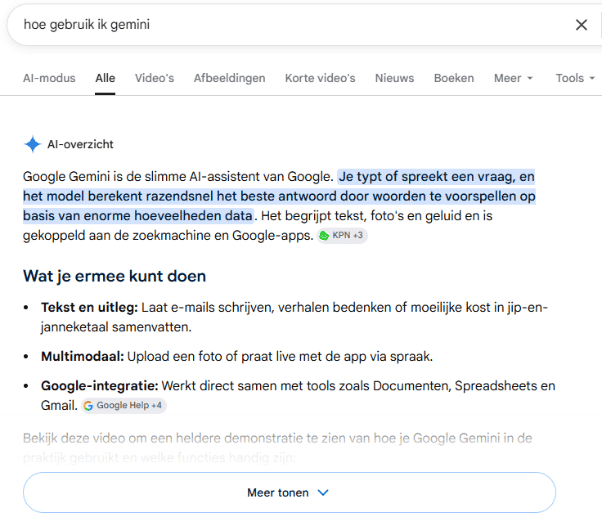Switch to the AI-modus tab
Viewport: 605px width, 513px height.
(49, 78)
